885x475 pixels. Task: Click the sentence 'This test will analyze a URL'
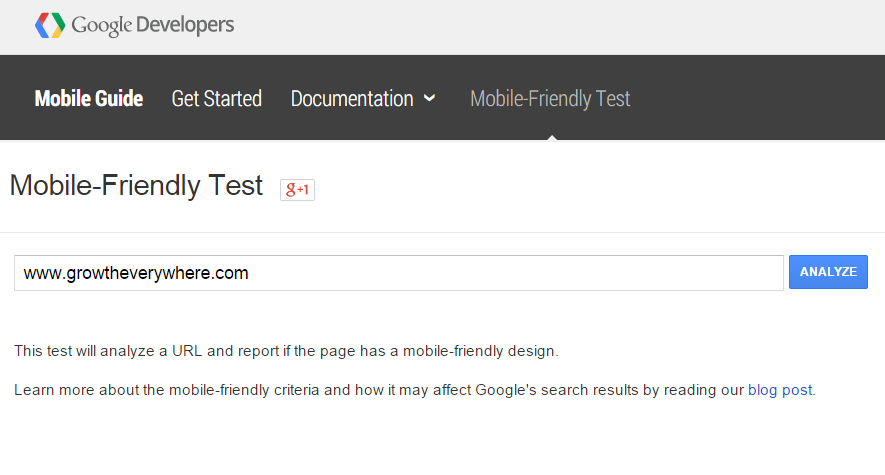(286, 351)
